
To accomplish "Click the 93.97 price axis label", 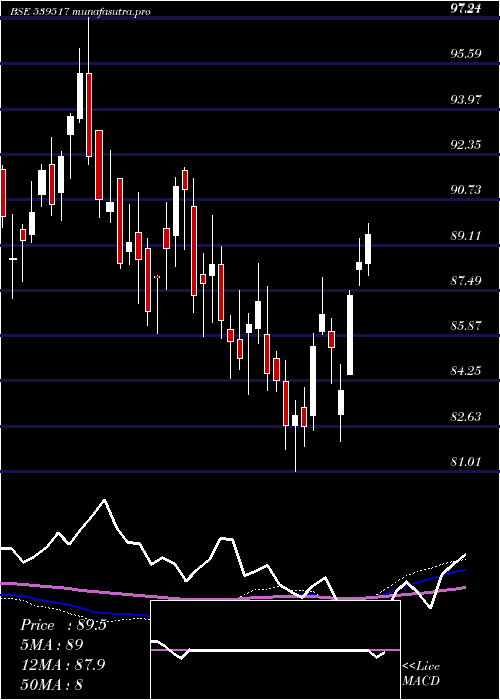I will pos(466,99).
